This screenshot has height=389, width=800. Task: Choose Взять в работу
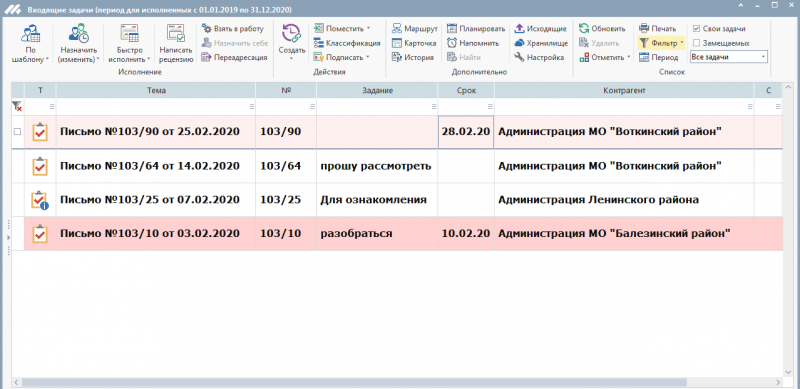point(233,29)
